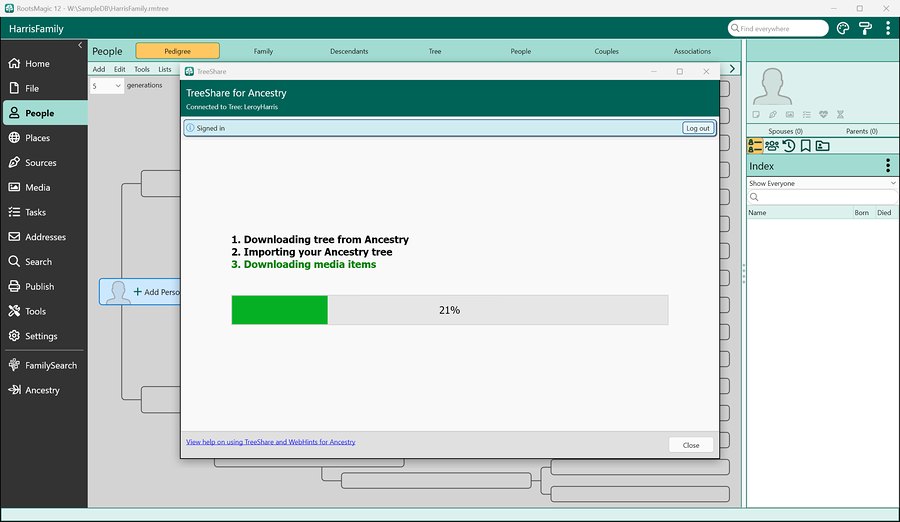
Task: Switch to the People list tab
Action: click(521, 51)
